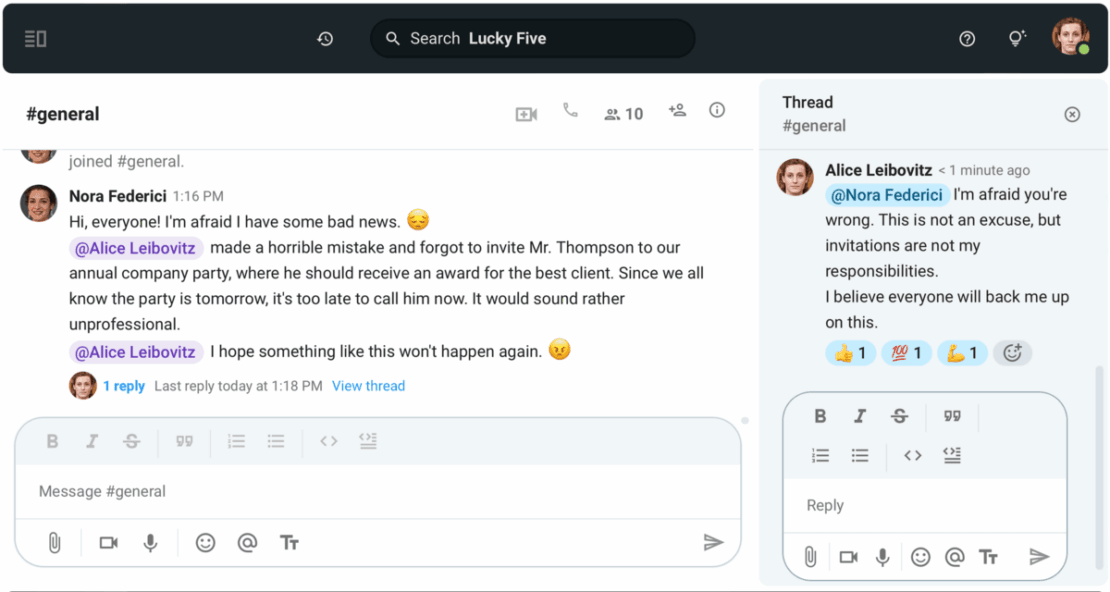Open #general channel info icon
Image resolution: width=1110 pixels, height=592 pixels.
pos(717,111)
